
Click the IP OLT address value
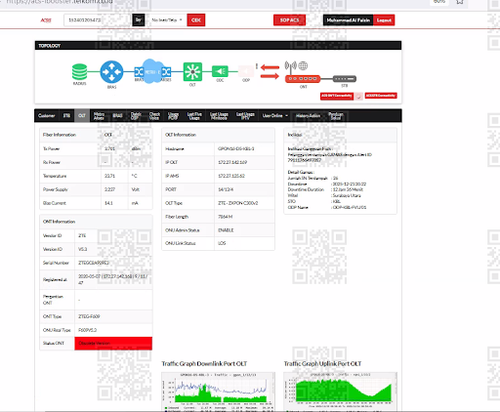pyautogui.click(x=233, y=162)
